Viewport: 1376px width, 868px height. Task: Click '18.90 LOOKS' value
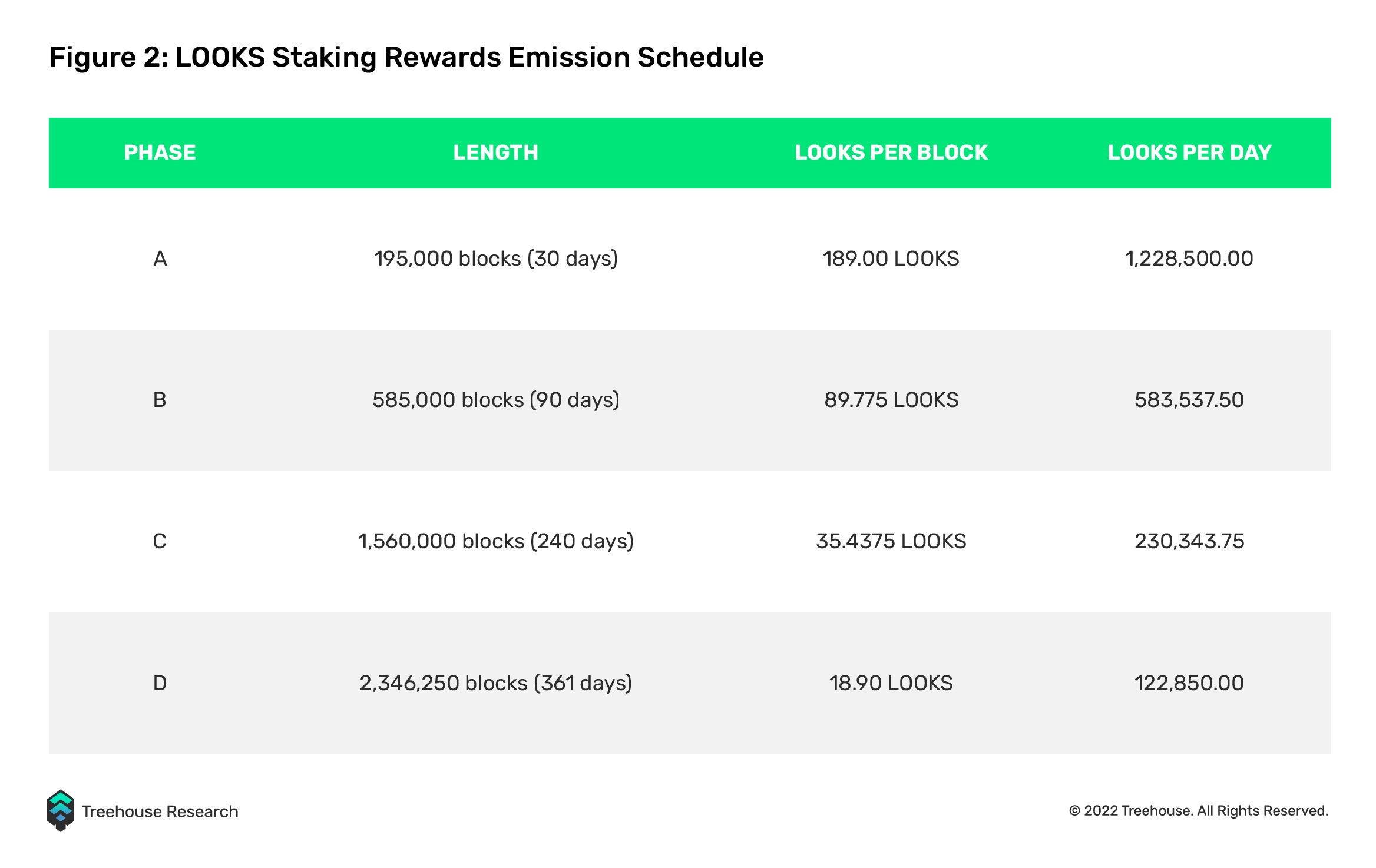point(891,683)
